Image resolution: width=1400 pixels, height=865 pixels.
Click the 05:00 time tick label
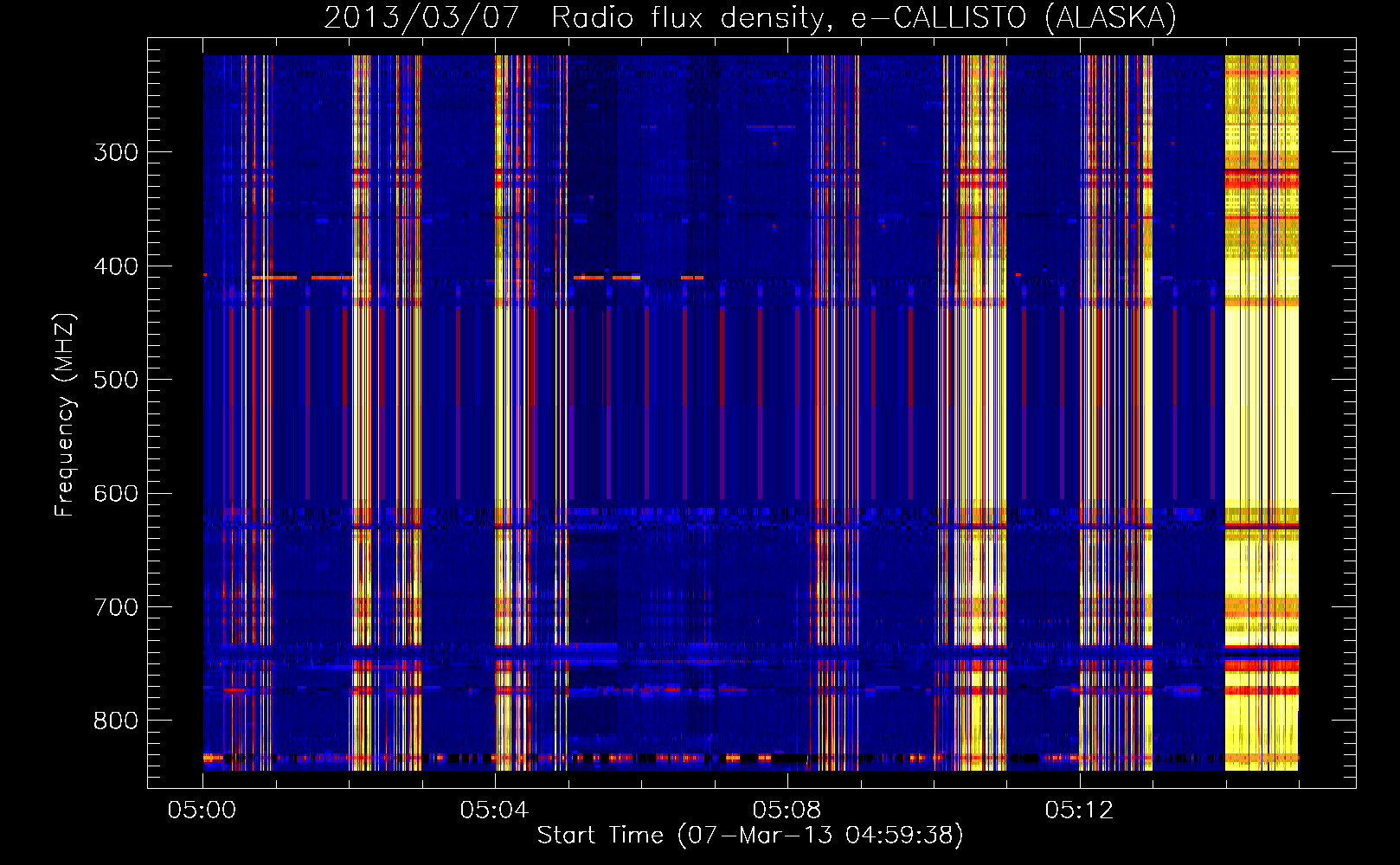click(x=202, y=810)
